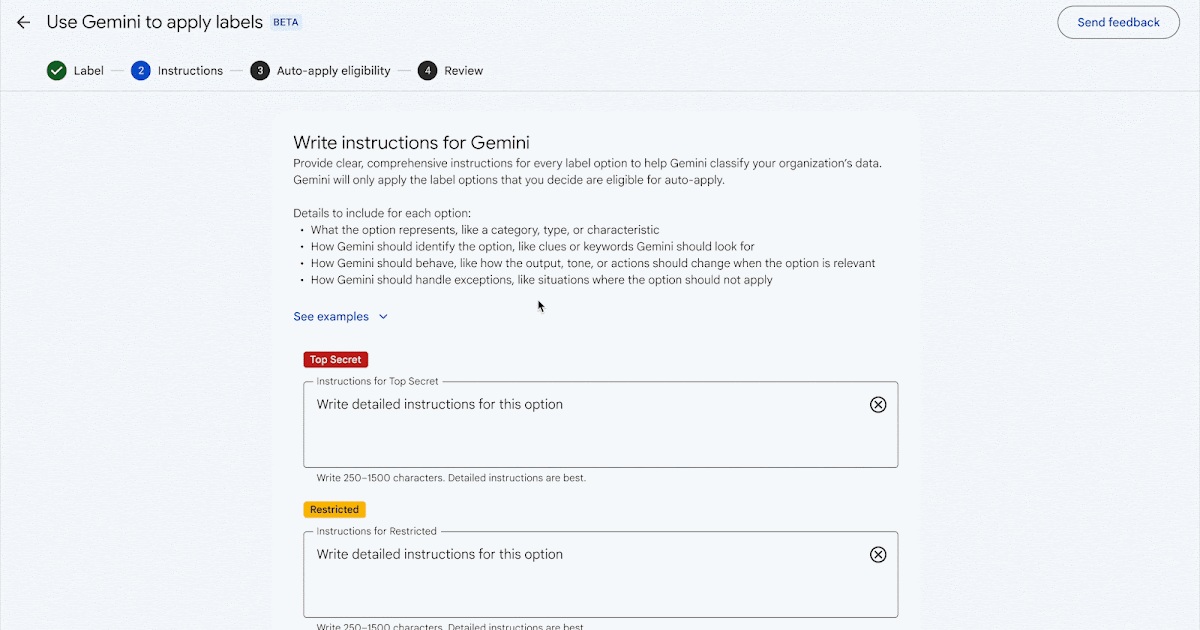1200x630 pixels.
Task: Click the Send feedback button
Action: pyautogui.click(x=1118, y=23)
